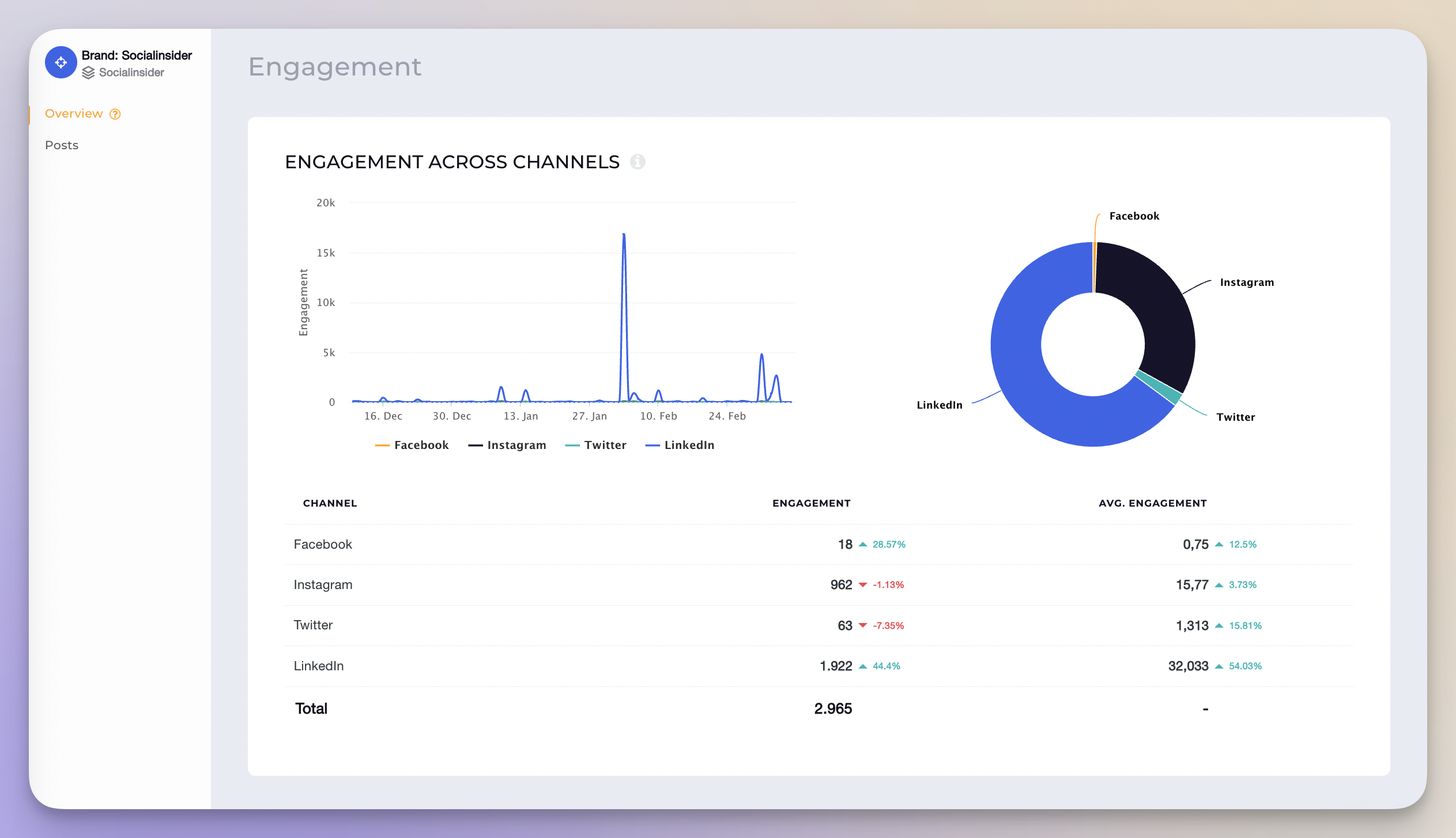Image resolution: width=1456 pixels, height=838 pixels.
Task: Toggle Facebook series in chart legend
Action: [x=420, y=445]
